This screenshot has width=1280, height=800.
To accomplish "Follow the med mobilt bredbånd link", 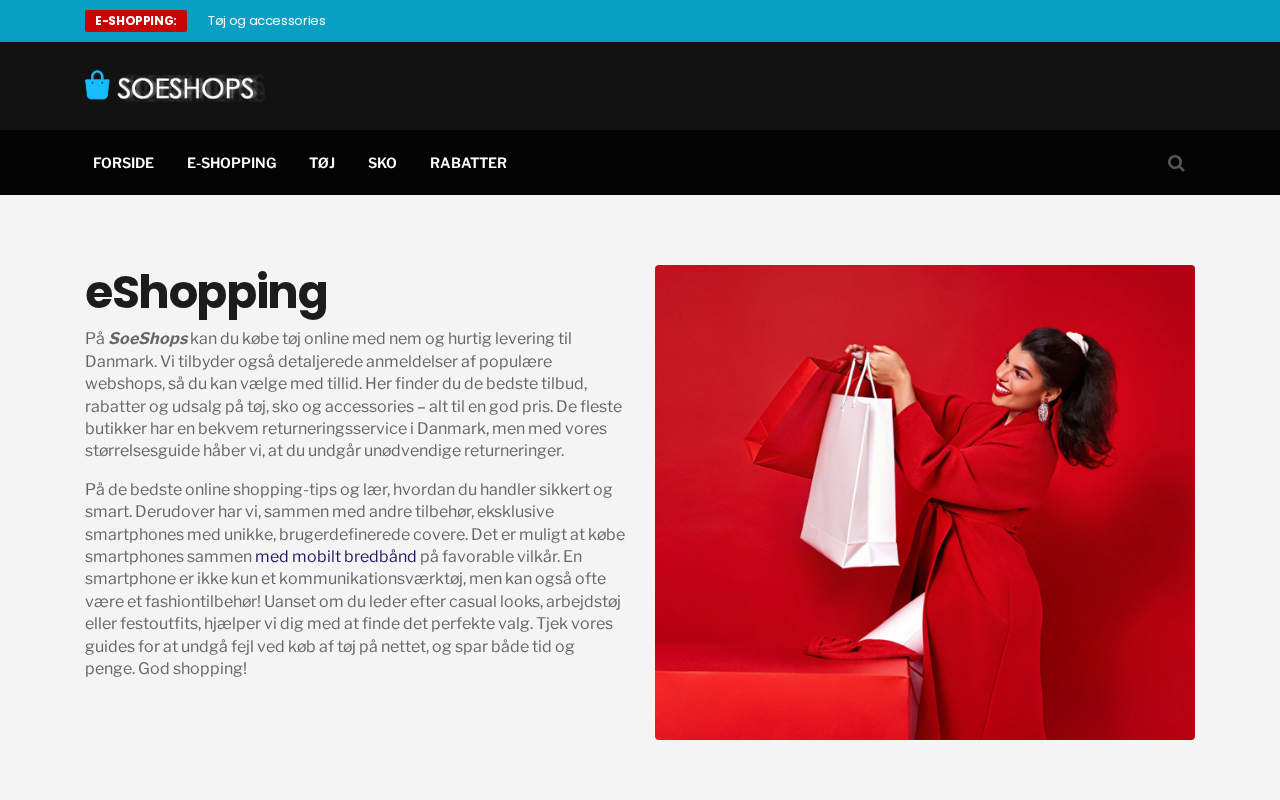I will click(x=336, y=557).
